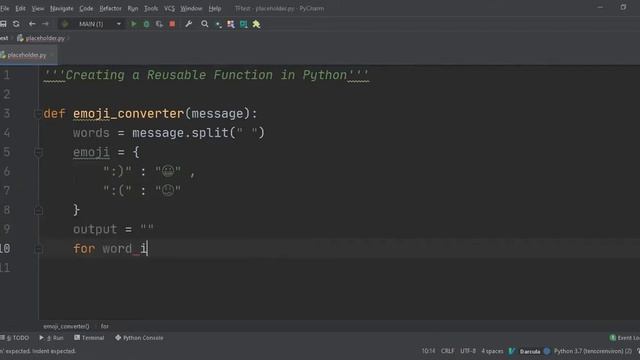640x360 pixels.
Task: Click the function name emoji_converter in code
Action: click(x=129, y=113)
